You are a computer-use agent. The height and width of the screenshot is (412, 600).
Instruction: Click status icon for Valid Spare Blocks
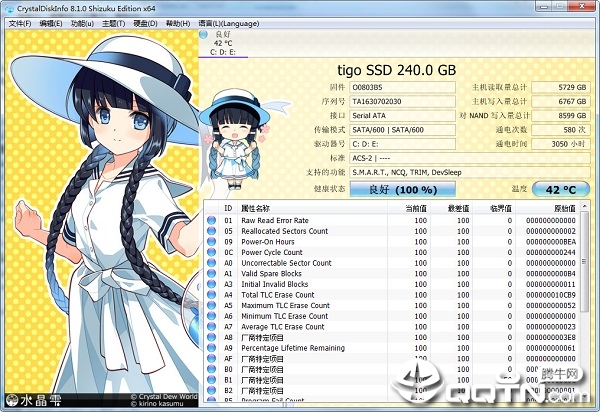(211, 274)
